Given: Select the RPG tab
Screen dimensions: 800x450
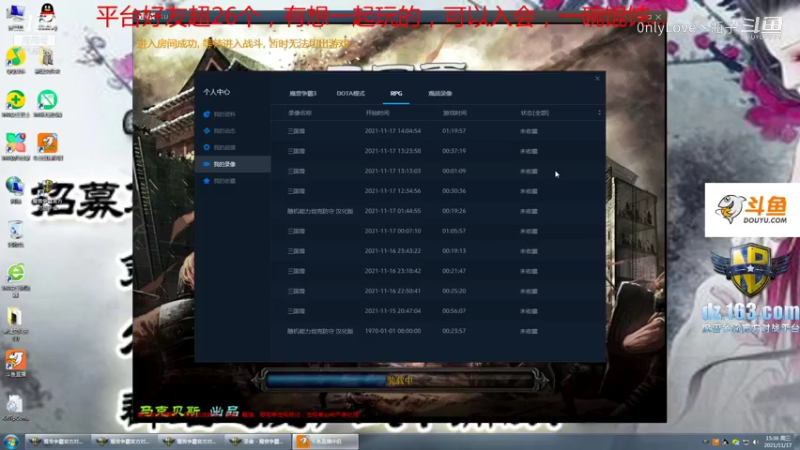Looking at the screenshot, I should [x=396, y=93].
